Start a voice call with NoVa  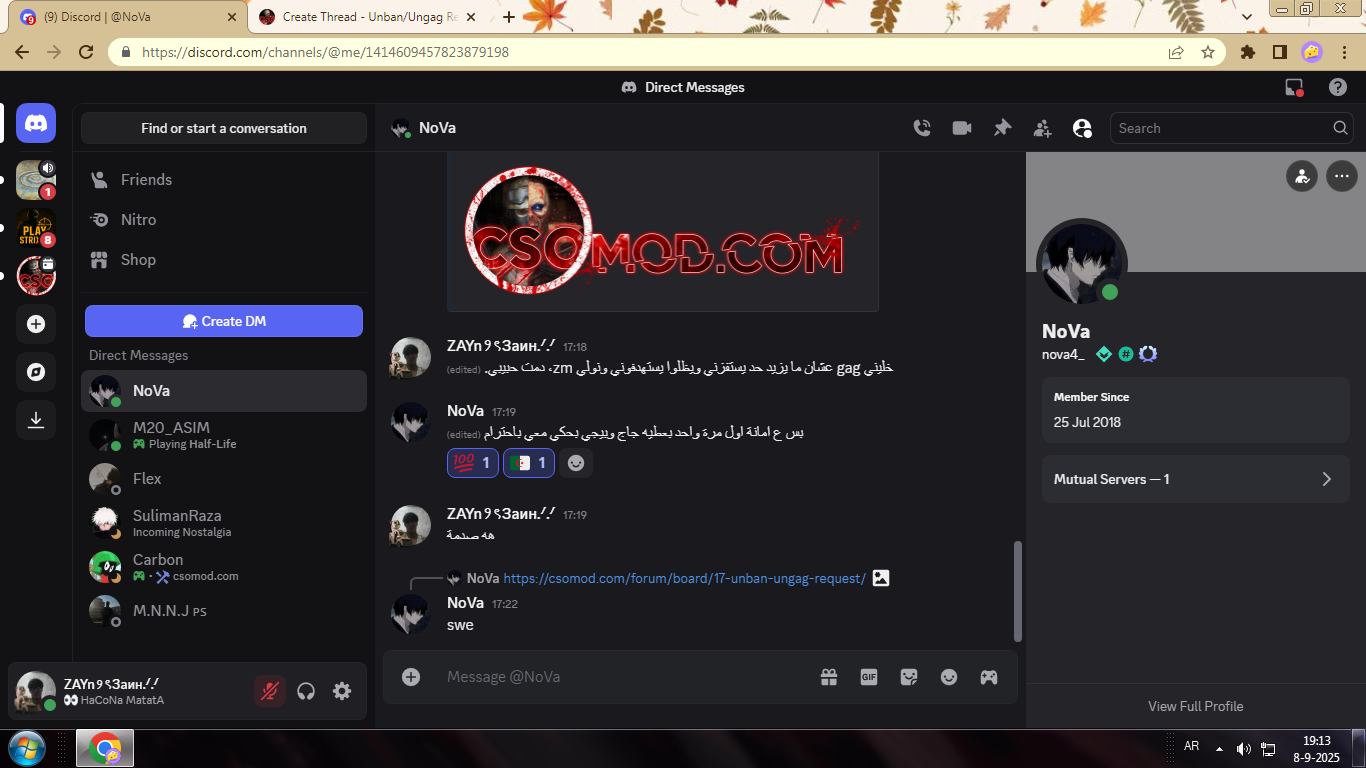(922, 128)
